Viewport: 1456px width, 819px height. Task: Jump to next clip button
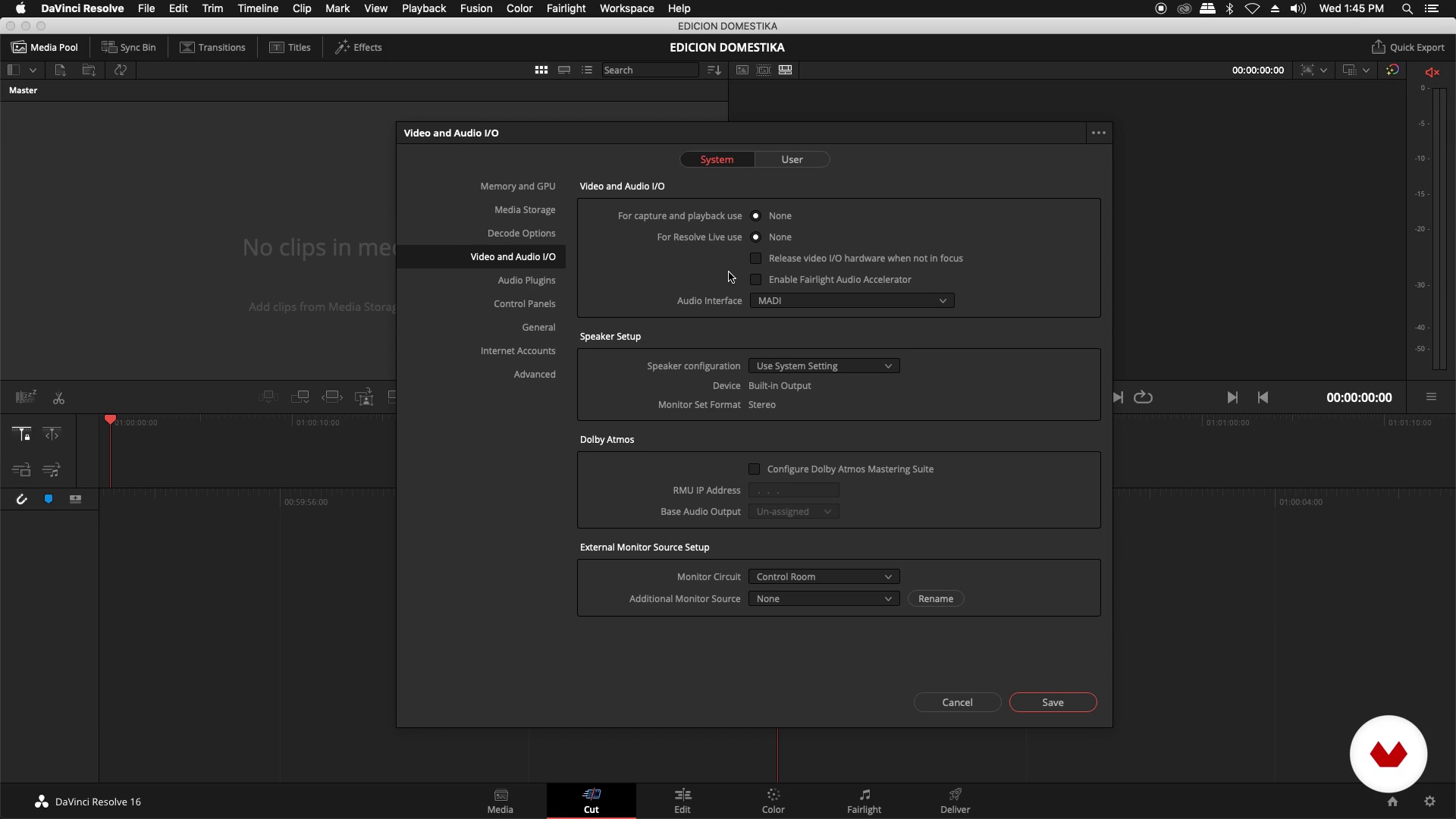pos(1232,397)
